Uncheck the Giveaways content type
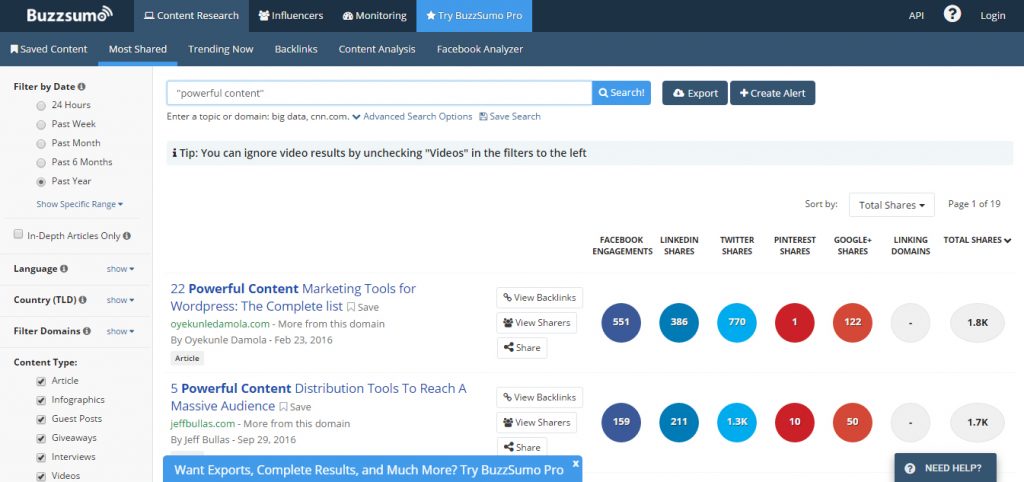This screenshot has height=482, width=1024. click(x=40, y=438)
